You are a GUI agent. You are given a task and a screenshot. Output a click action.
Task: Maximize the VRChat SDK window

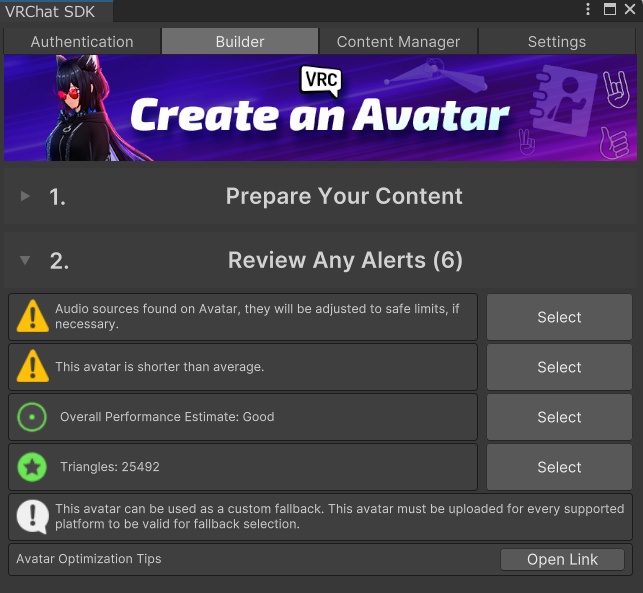[x=610, y=9]
